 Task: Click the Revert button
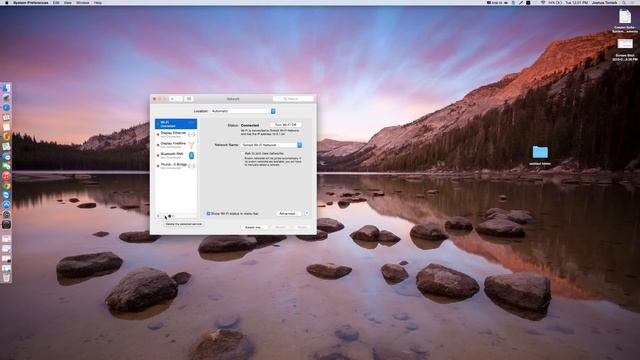click(280, 227)
